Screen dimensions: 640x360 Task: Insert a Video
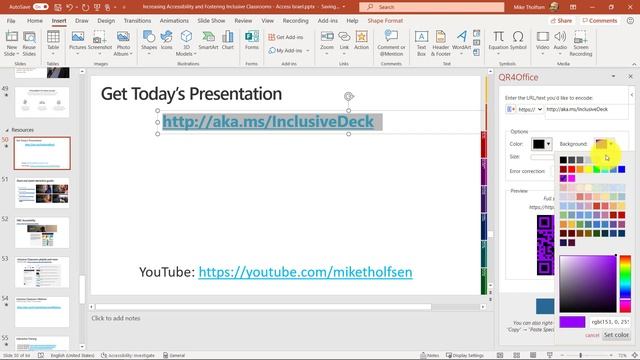[542, 42]
